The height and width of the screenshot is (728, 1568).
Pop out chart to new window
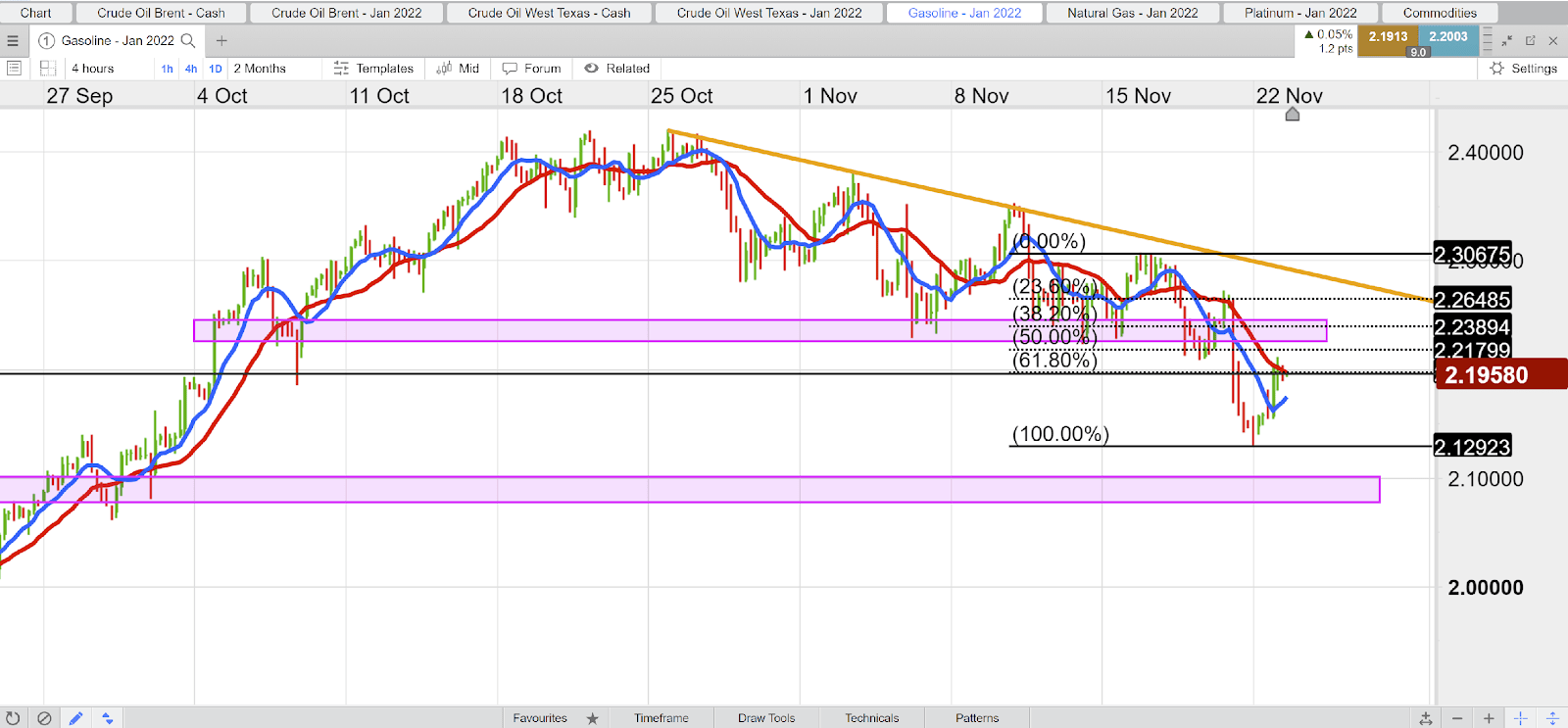point(1530,41)
